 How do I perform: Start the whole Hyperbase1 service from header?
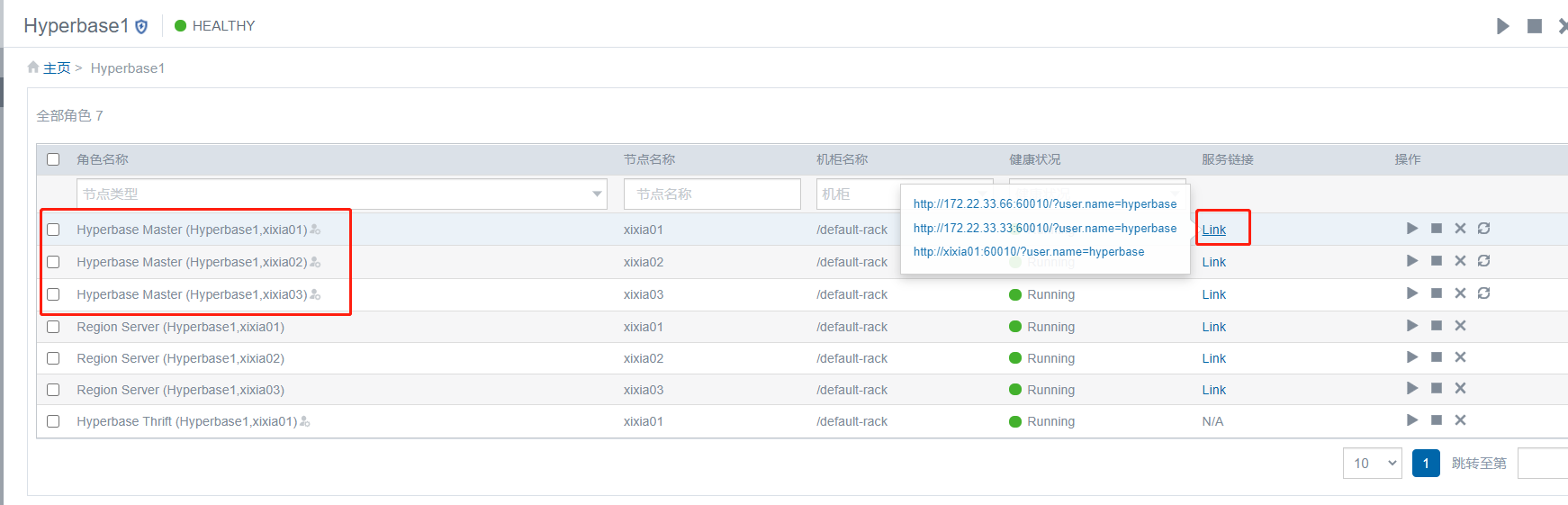point(1502,26)
